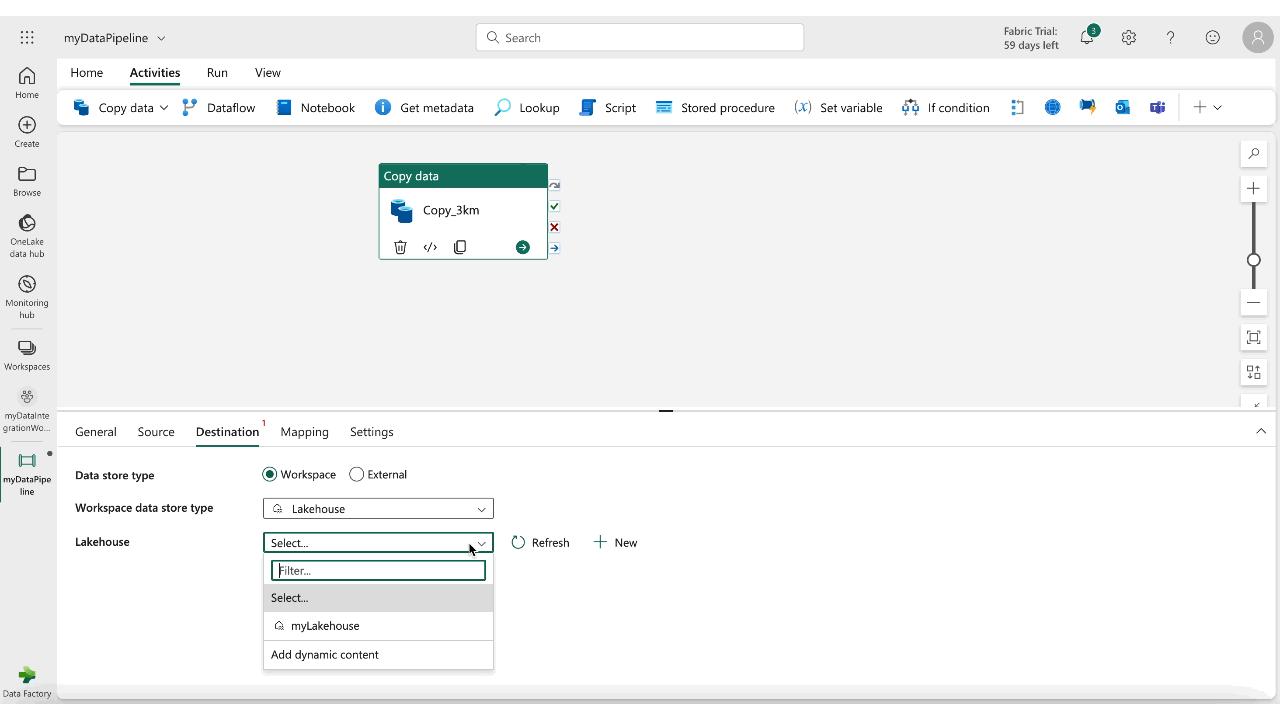Add a Web activity (globe icon)
The image size is (1280, 720).
click(1052, 107)
